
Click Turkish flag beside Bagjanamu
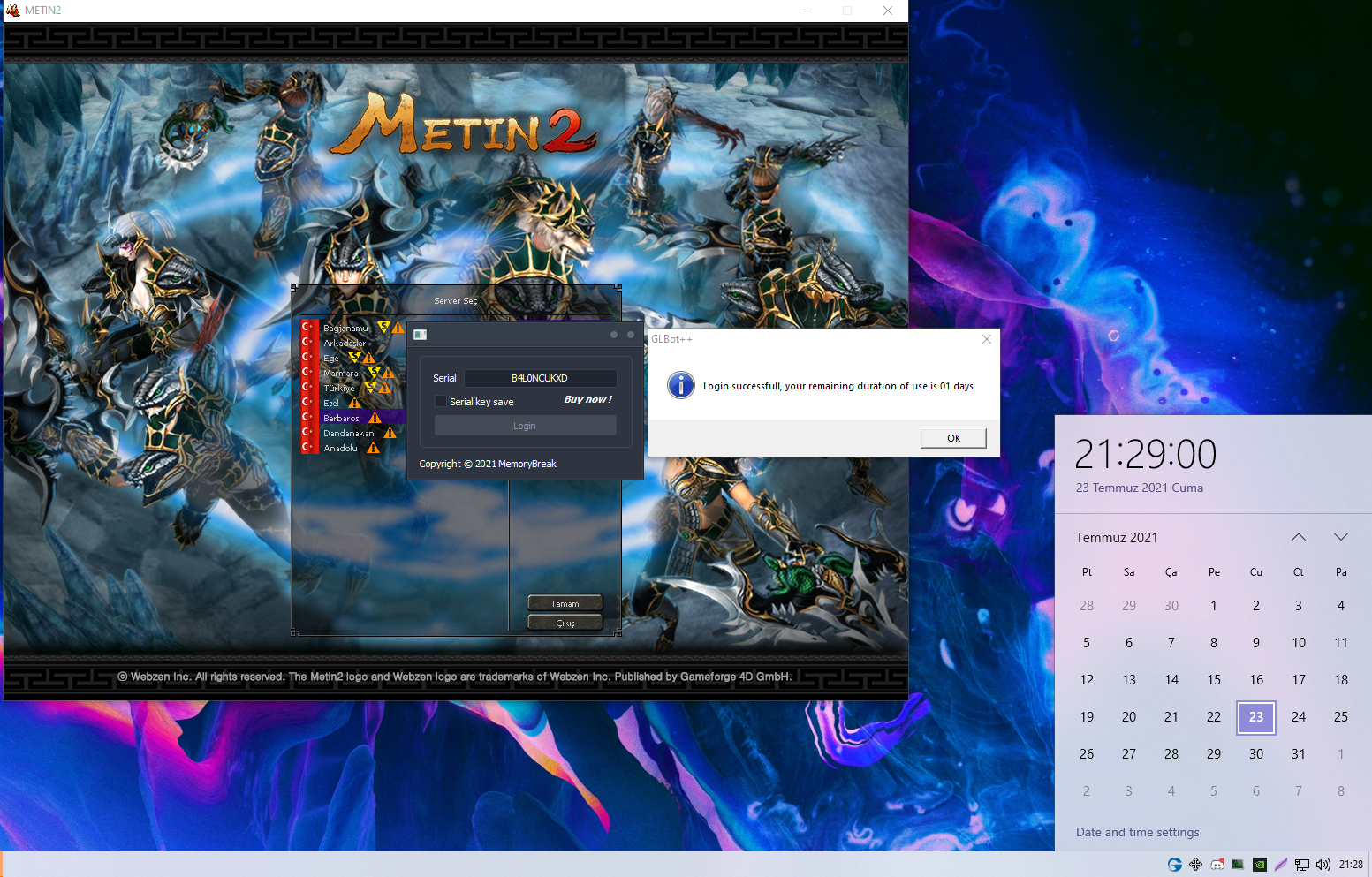coord(307,327)
